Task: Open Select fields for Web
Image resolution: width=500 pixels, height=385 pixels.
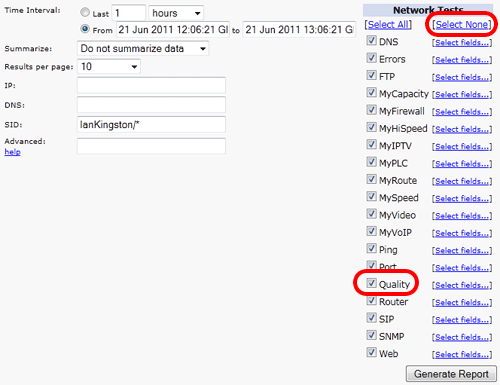Action: [x=462, y=355]
